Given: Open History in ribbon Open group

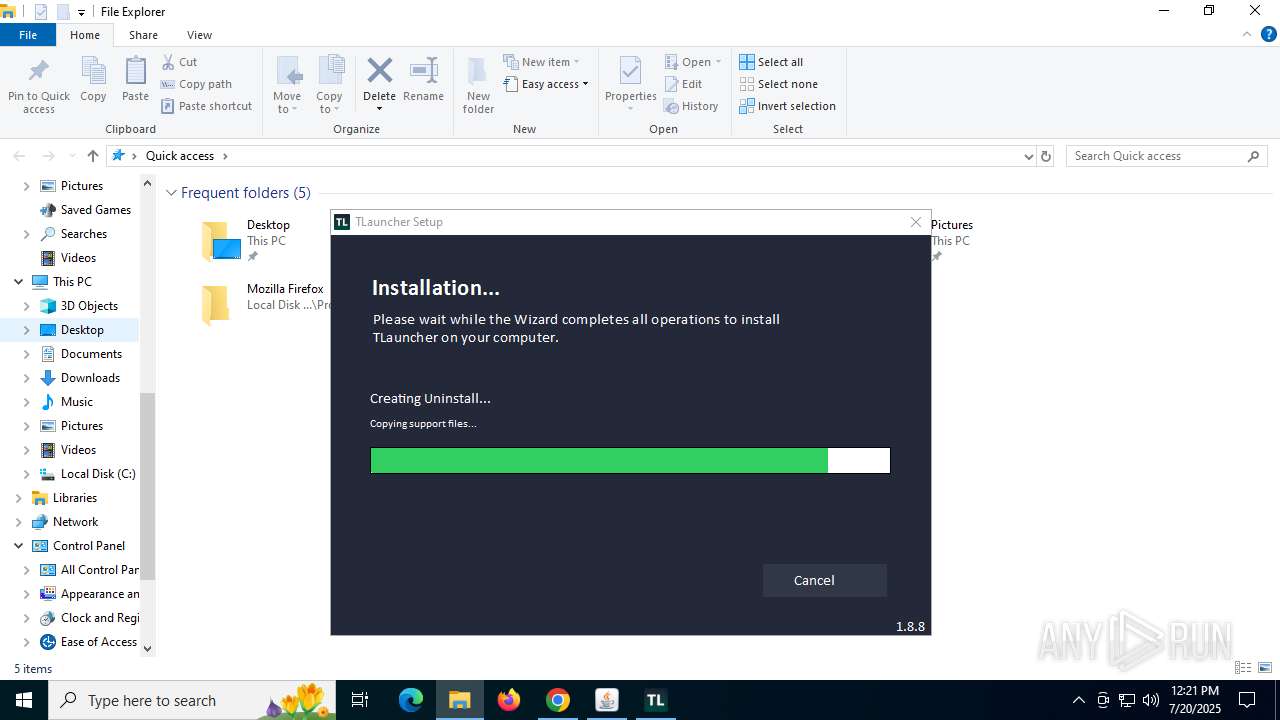Looking at the screenshot, I should (692, 106).
